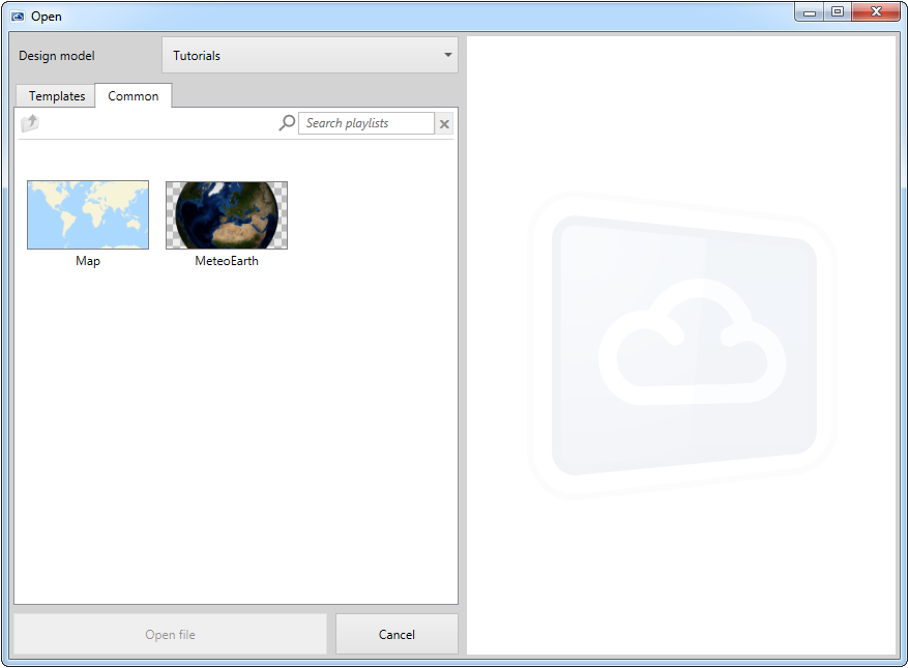908x668 pixels.
Task: Click the Open file button
Action: click(170, 634)
